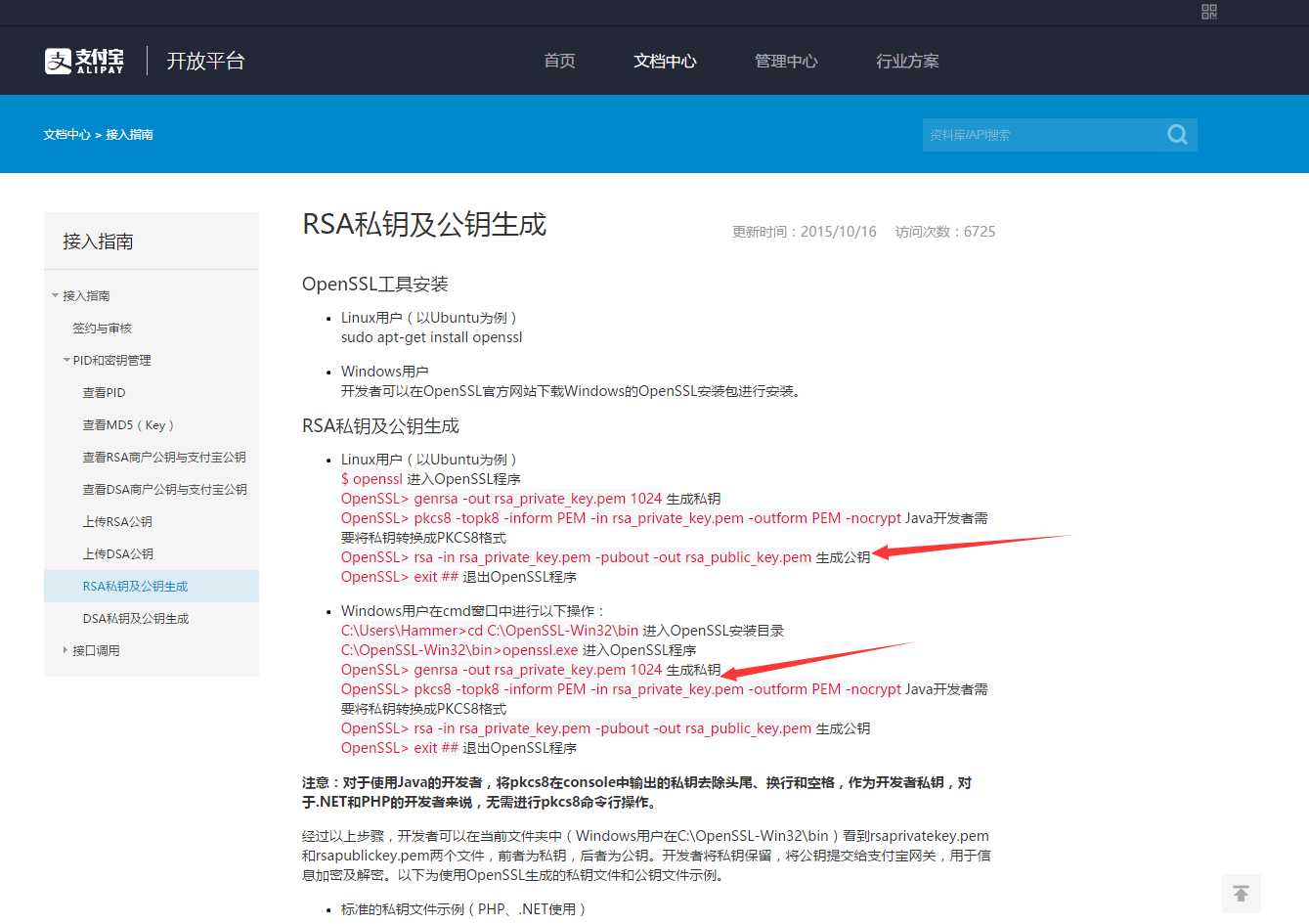Click the cd C:\OpenSSL-Win32\bin command line

(x=490, y=631)
